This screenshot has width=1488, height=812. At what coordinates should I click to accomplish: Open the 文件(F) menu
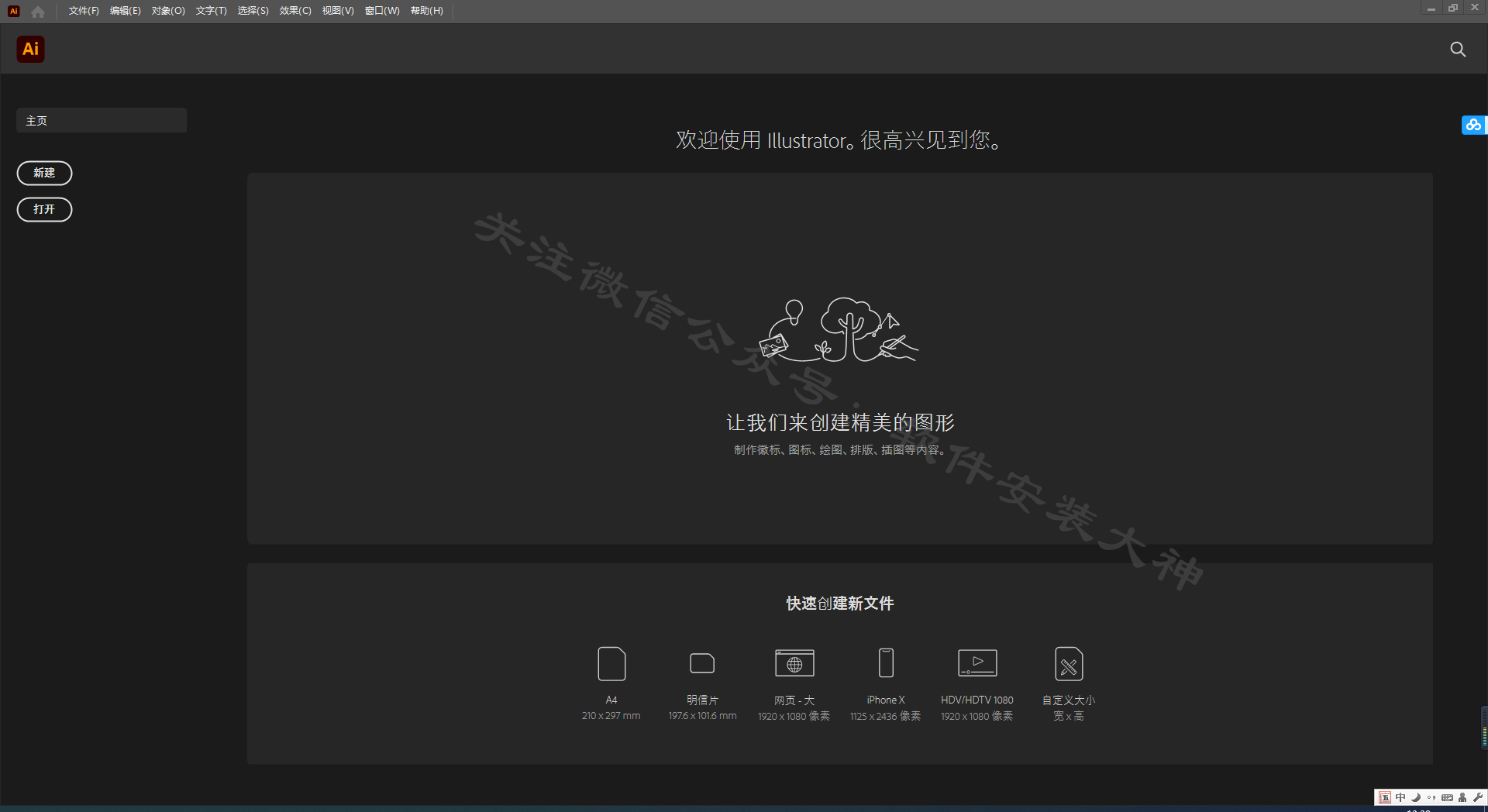84,11
